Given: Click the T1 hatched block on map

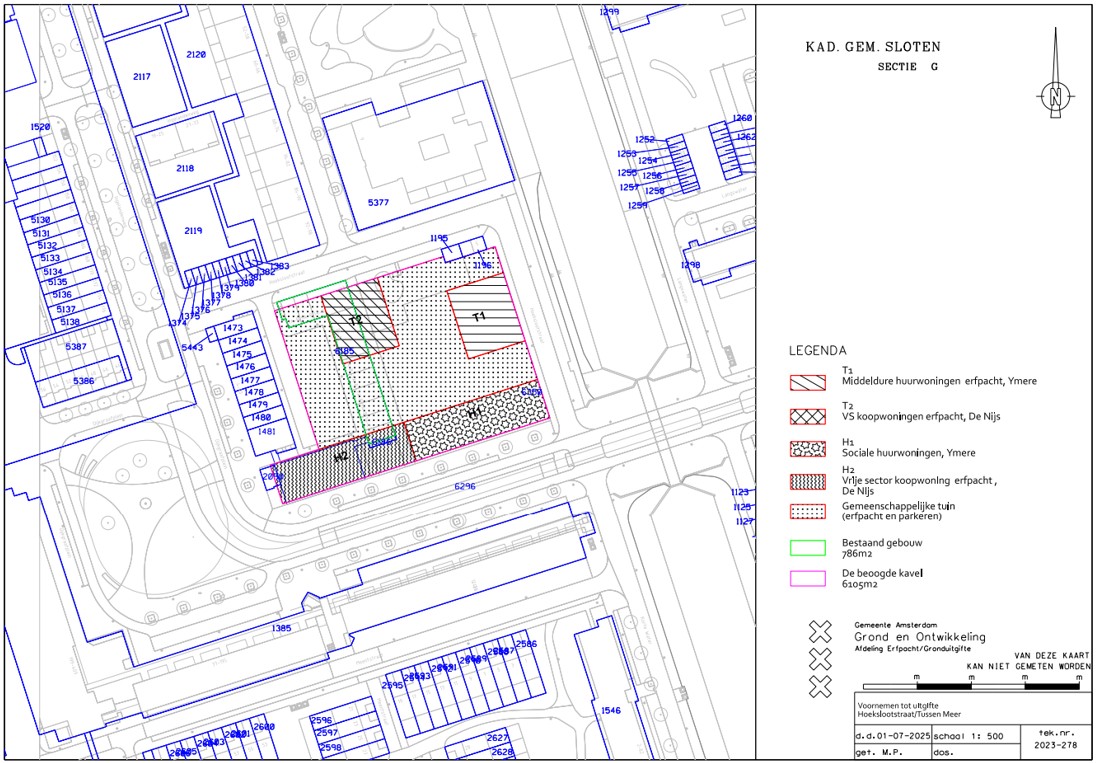Looking at the screenshot, I should (x=479, y=318).
